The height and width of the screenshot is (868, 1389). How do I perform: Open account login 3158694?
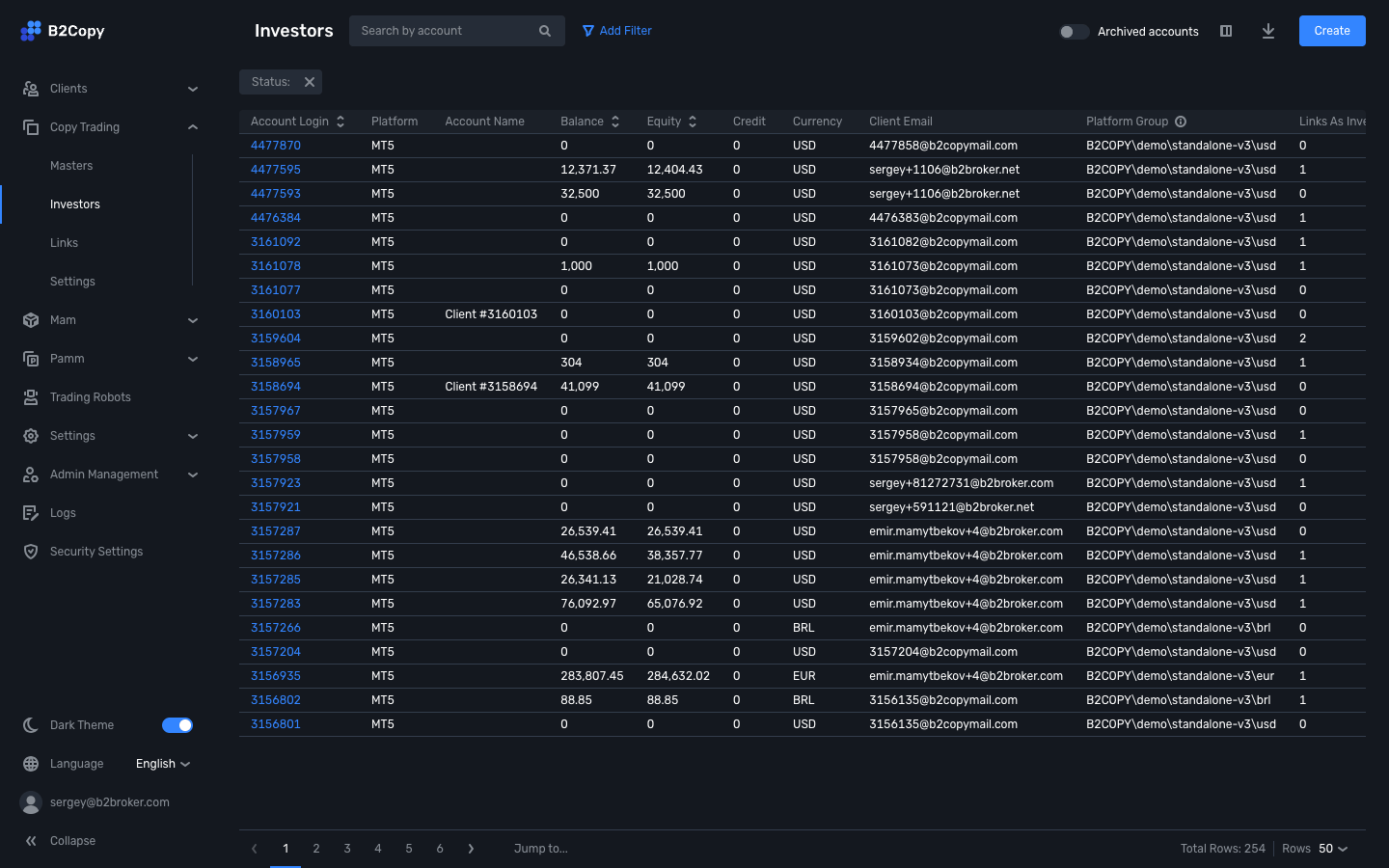pyautogui.click(x=276, y=387)
